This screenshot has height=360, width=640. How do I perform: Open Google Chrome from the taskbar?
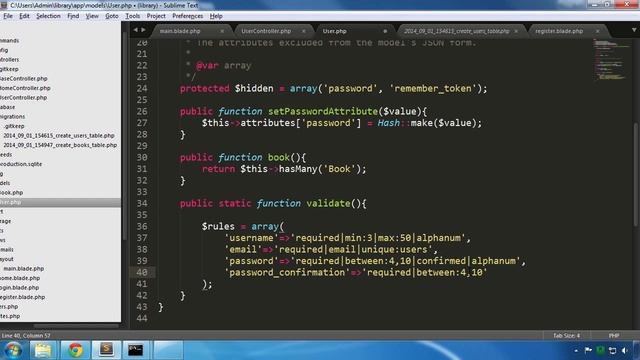[x=76, y=350]
